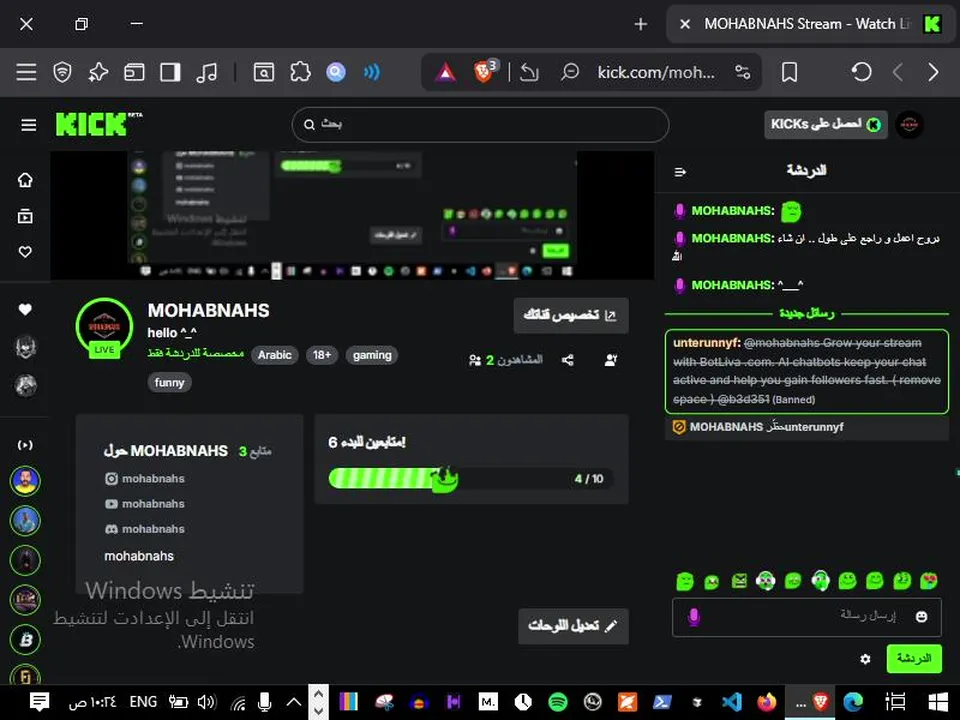Close the MOHABNAHS Stream tab

[x=685, y=24]
